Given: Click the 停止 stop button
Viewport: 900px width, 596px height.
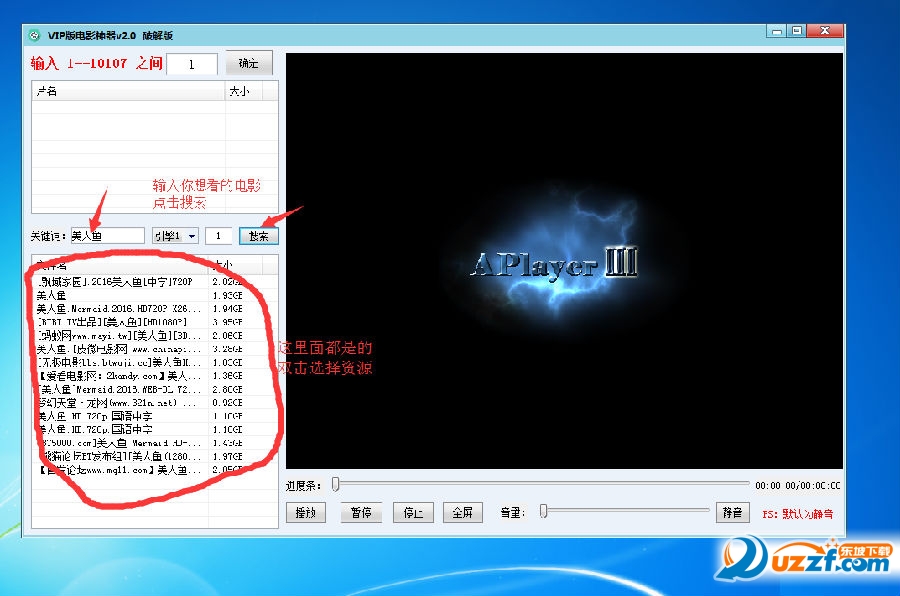Looking at the screenshot, I should [x=413, y=512].
